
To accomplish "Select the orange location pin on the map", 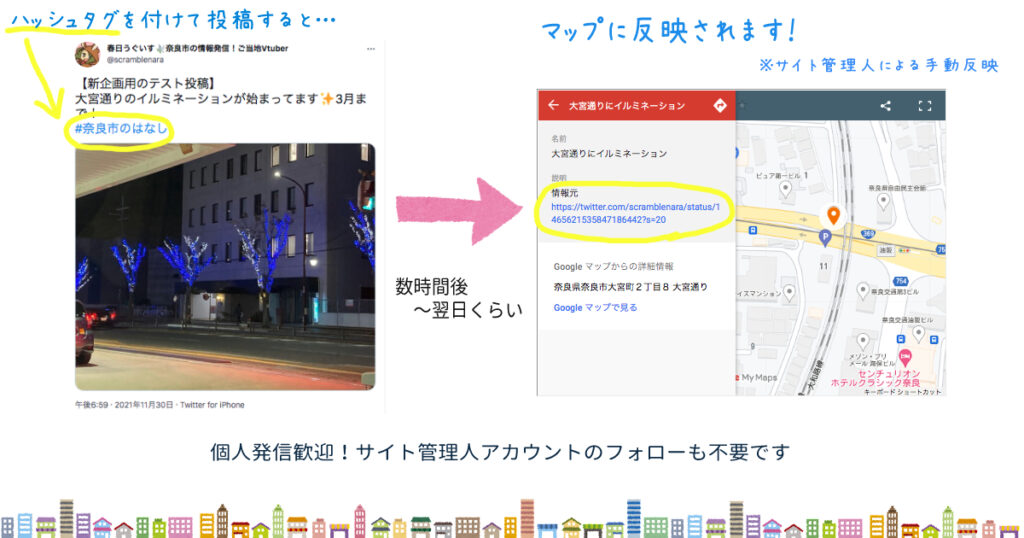I will 832,215.
